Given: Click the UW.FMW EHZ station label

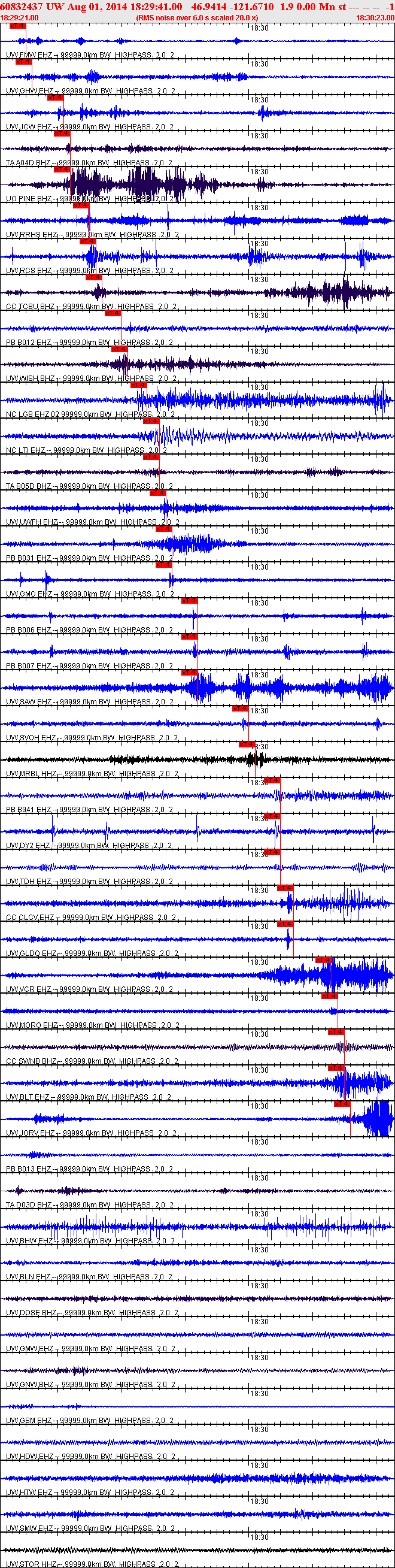Looking at the screenshot, I should pos(90,55).
